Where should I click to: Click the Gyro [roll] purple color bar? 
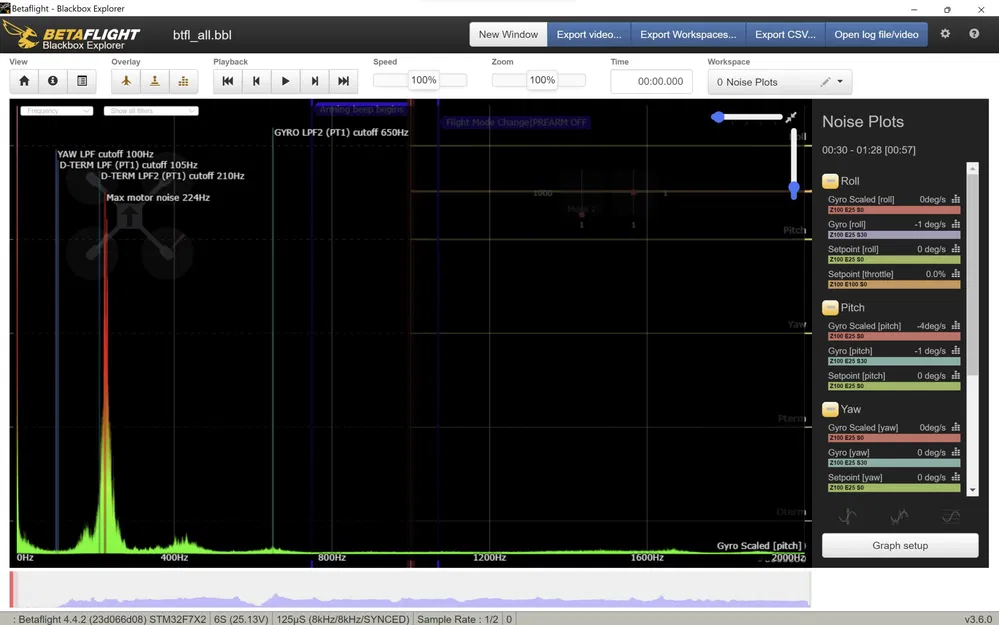(x=894, y=234)
